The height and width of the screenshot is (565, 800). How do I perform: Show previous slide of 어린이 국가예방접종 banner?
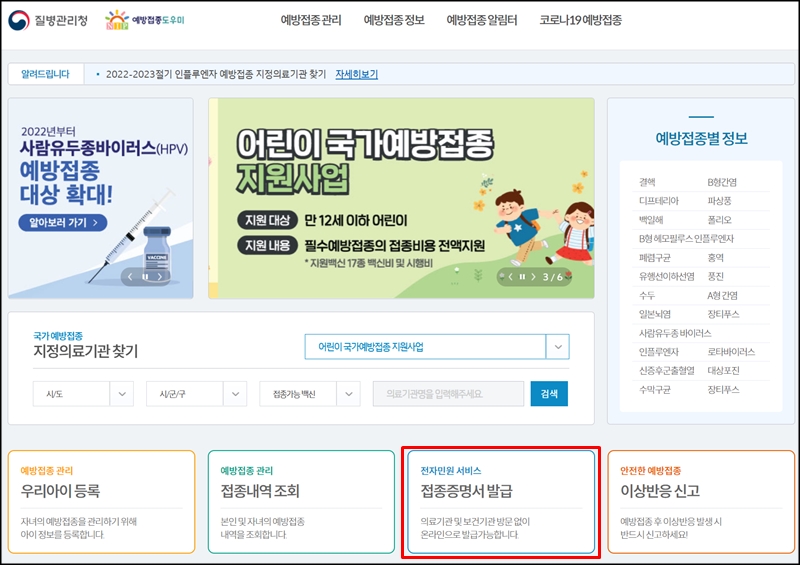pos(510,277)
